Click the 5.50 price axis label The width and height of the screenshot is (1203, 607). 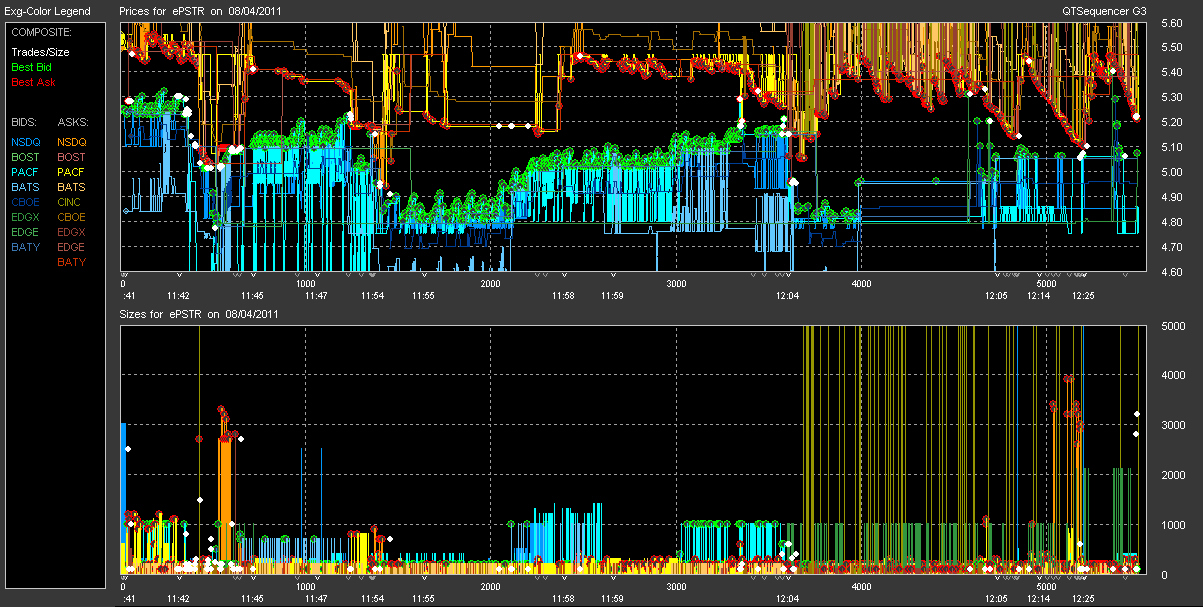tap(1172, 47)
